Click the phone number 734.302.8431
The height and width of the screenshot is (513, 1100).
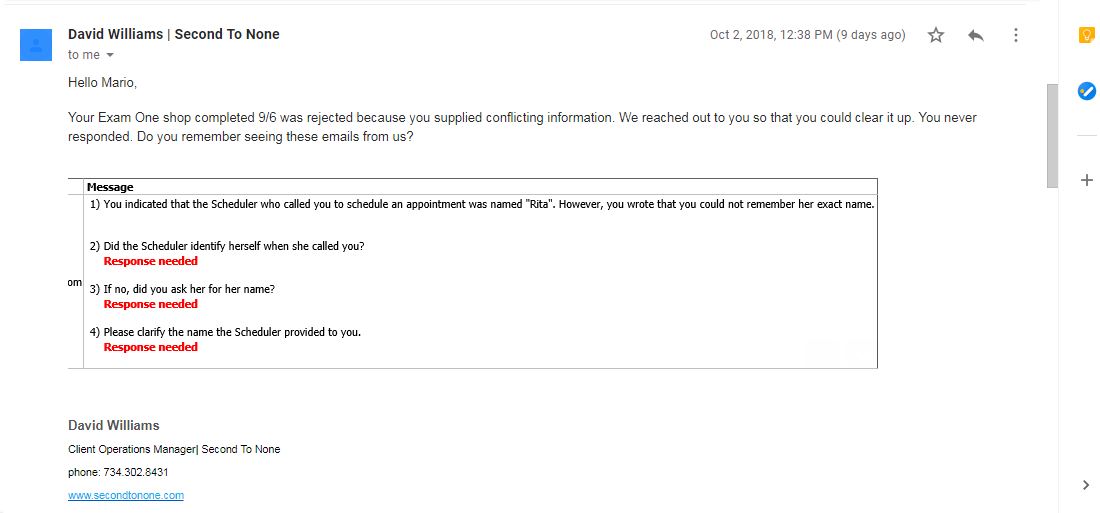(x=135, y=472)
